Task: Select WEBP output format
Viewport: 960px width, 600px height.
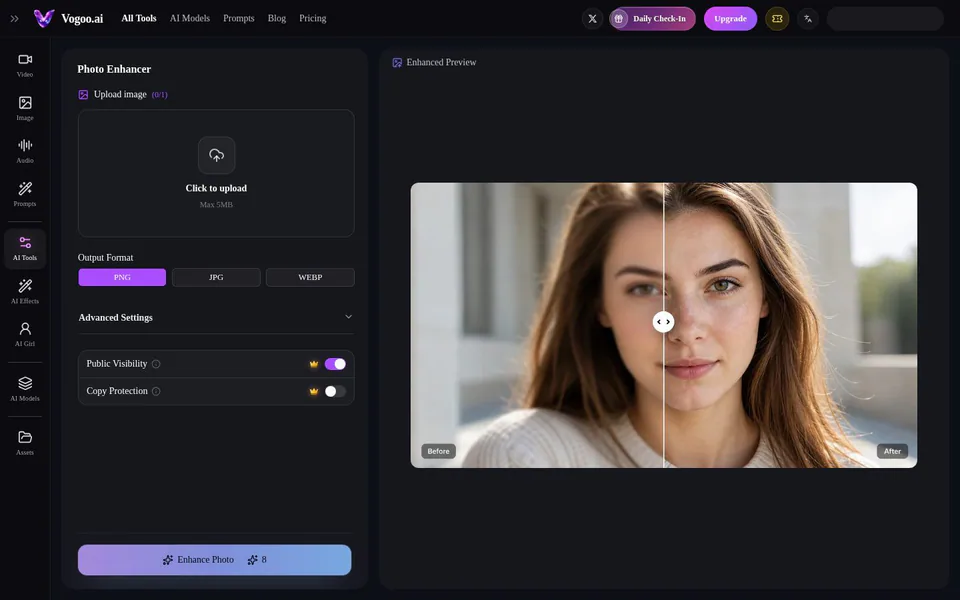Action: click(x=310, y=277)
